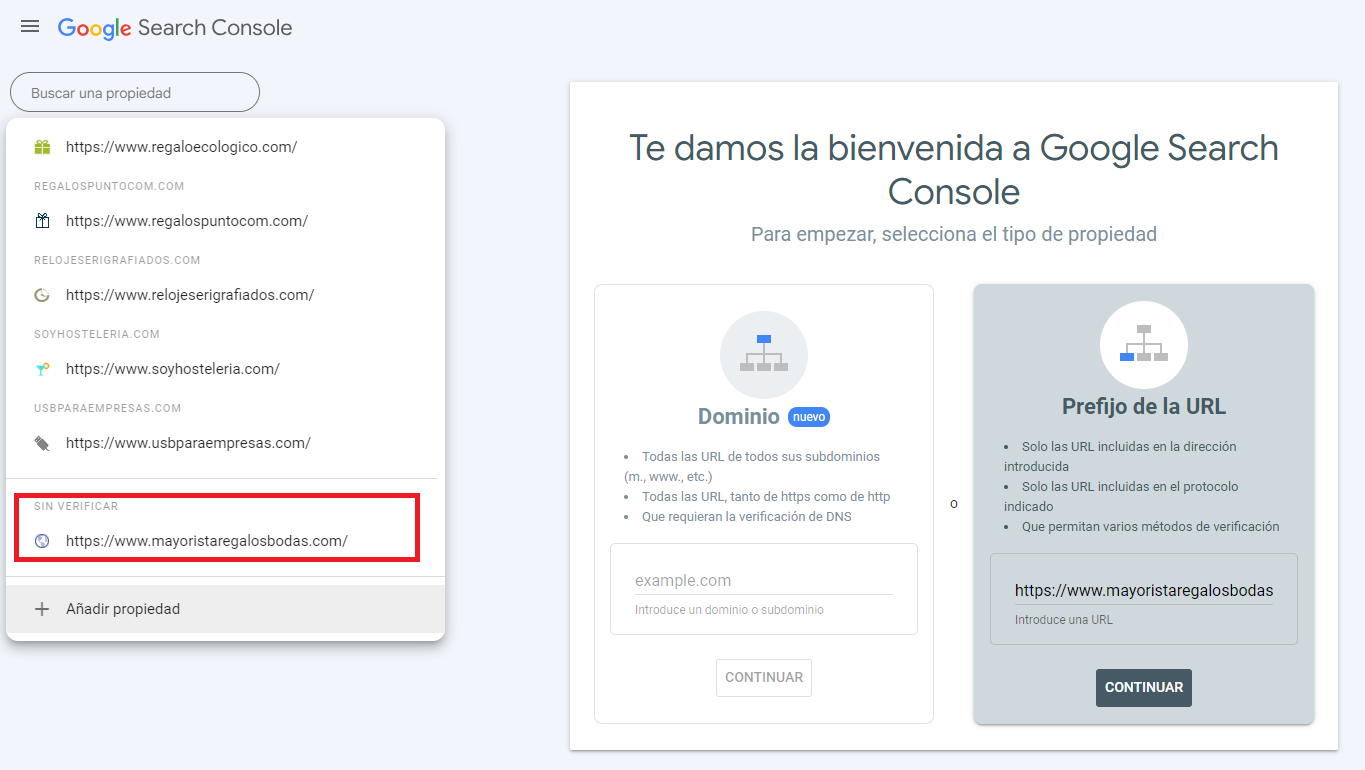Click the plus icon beside Añadir propiedad
The width and height of the screenshot is (1365, 770).
point(42,609)
